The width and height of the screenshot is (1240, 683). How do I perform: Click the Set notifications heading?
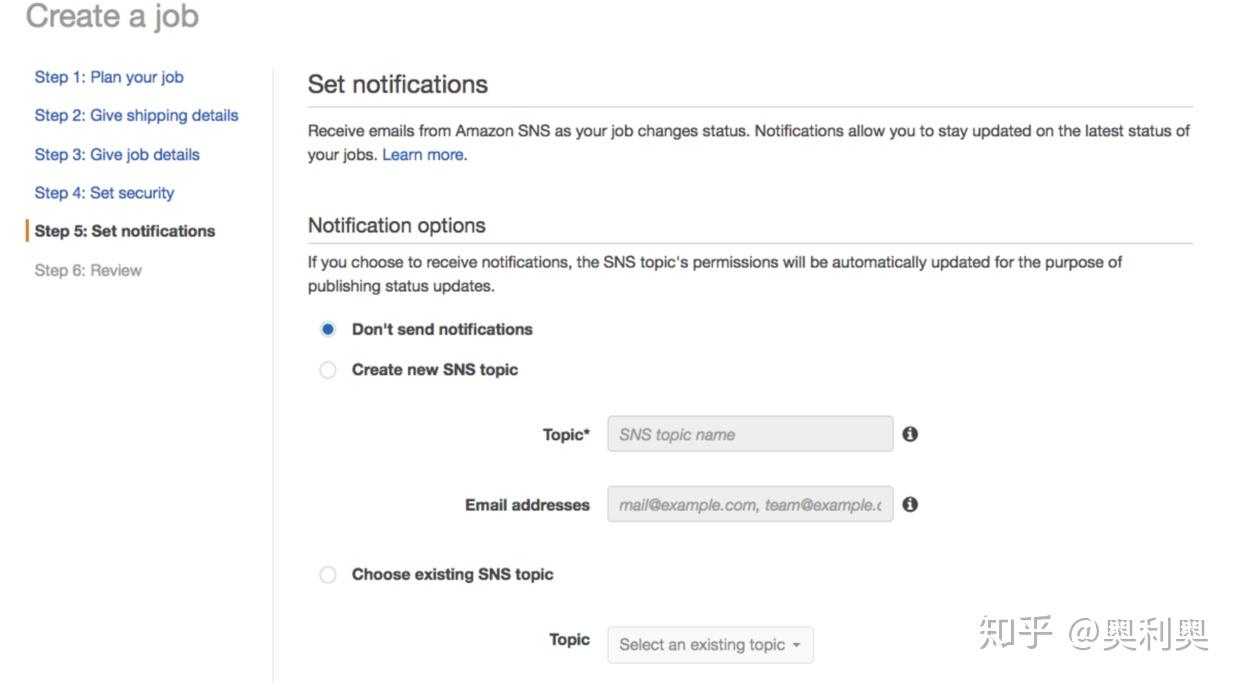[x=398, y=84]
